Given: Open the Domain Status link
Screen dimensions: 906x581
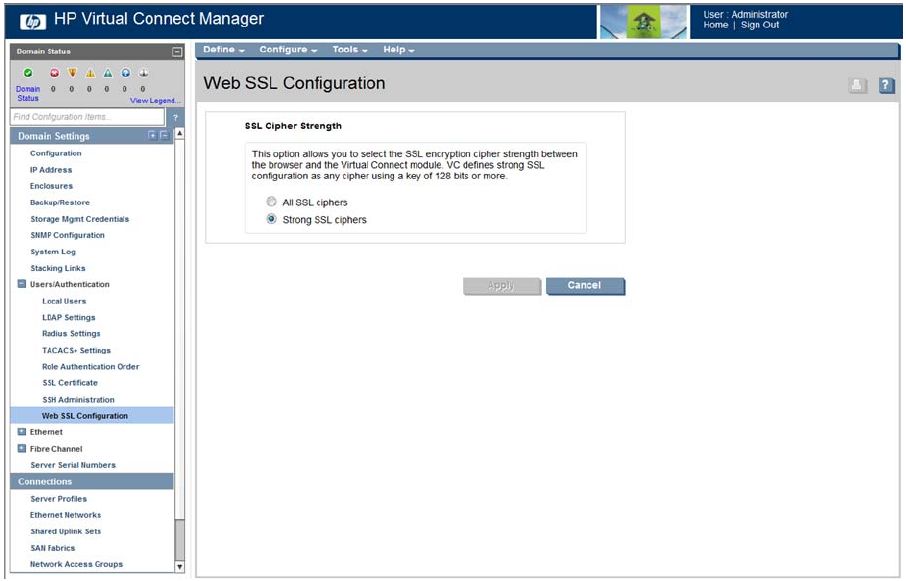Looking at the screenshot, I should point(28,94).
